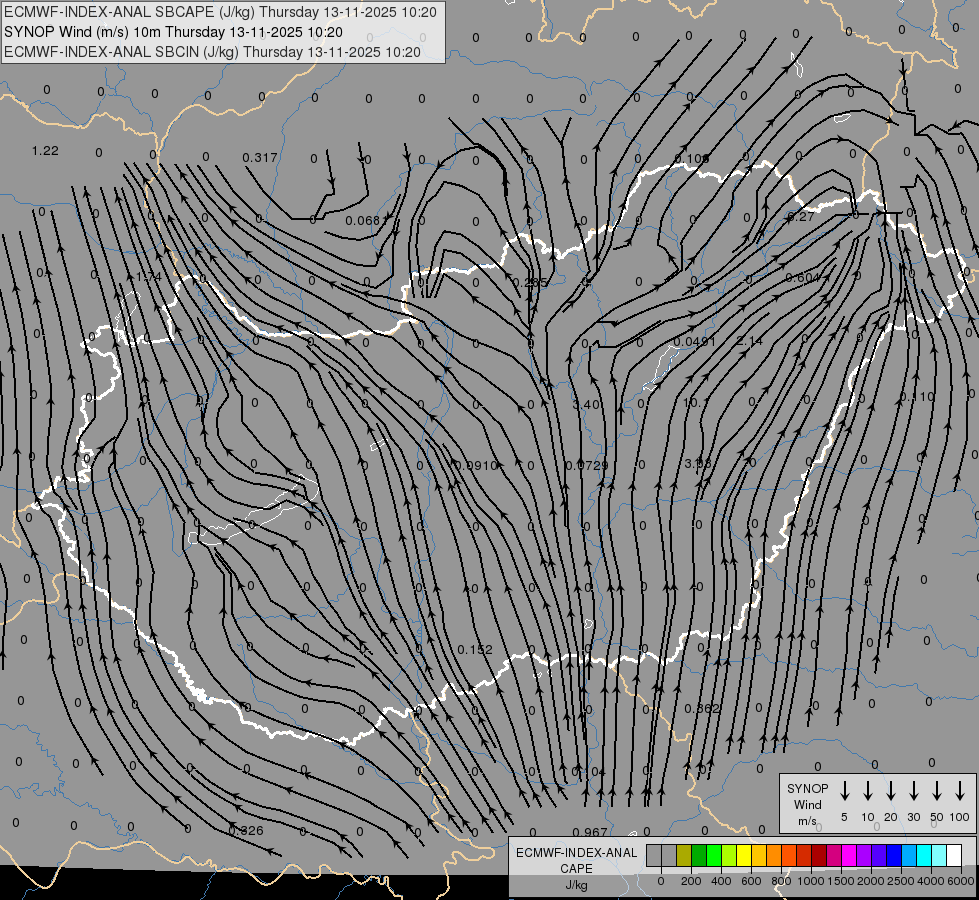Click the 1.74 value on the map
The height and width of the screenshot is (900, 979).
pyautogui.click(x=149, y=277)
